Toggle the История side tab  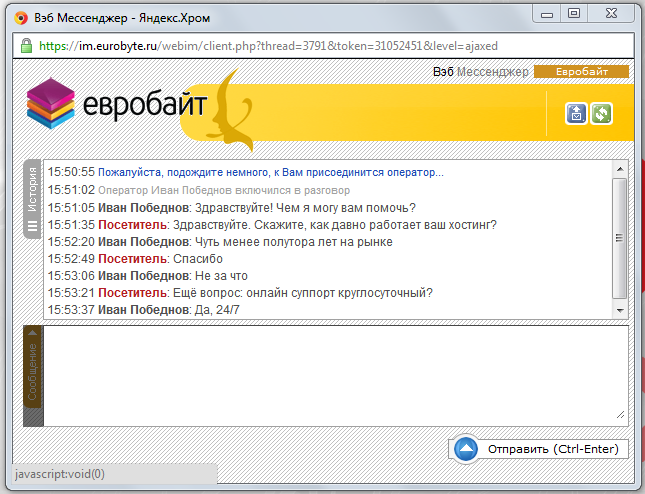click(32, 199)
